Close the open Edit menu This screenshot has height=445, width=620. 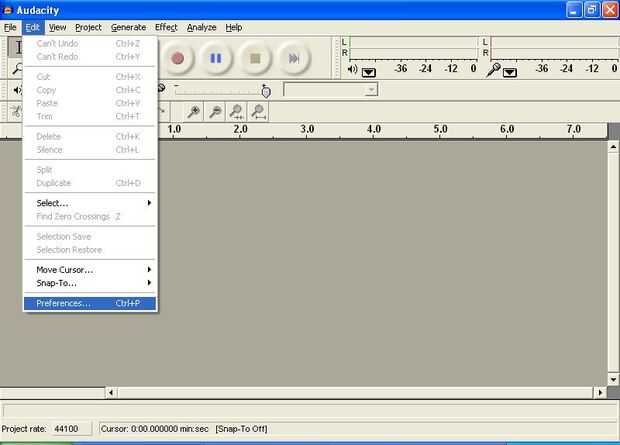coord(32,27)
